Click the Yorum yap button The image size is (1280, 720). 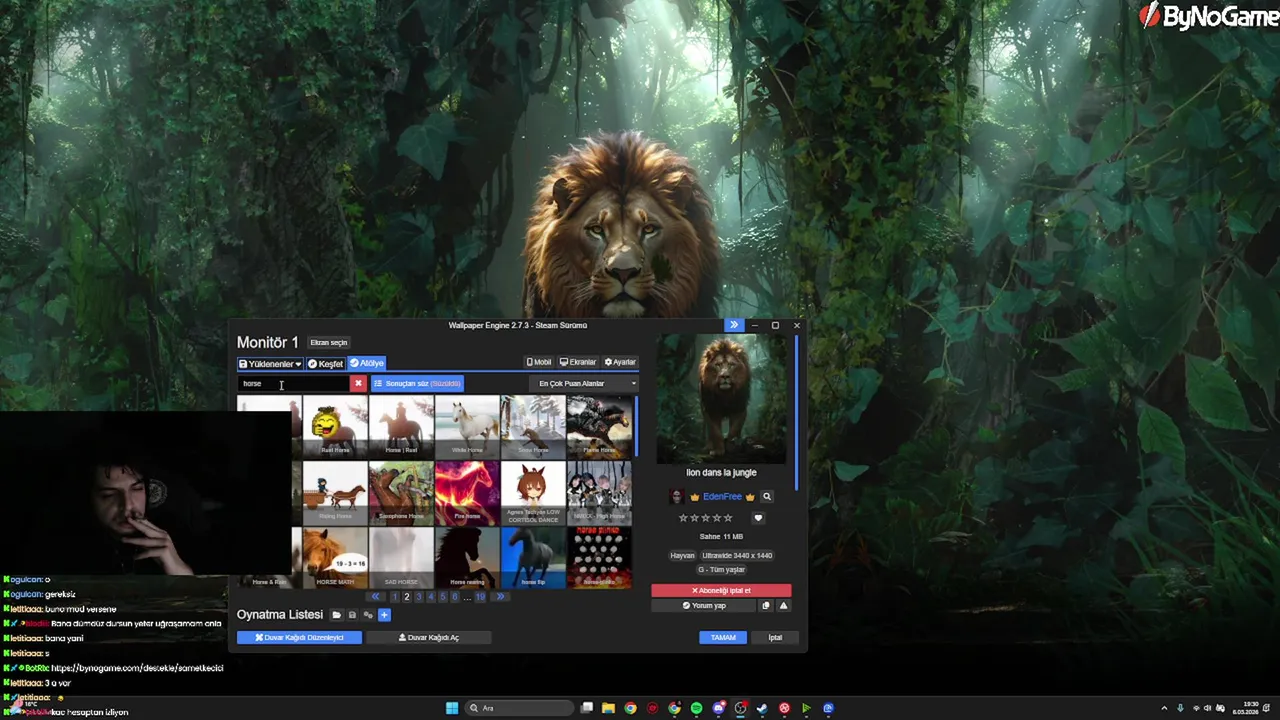point(704,606)
